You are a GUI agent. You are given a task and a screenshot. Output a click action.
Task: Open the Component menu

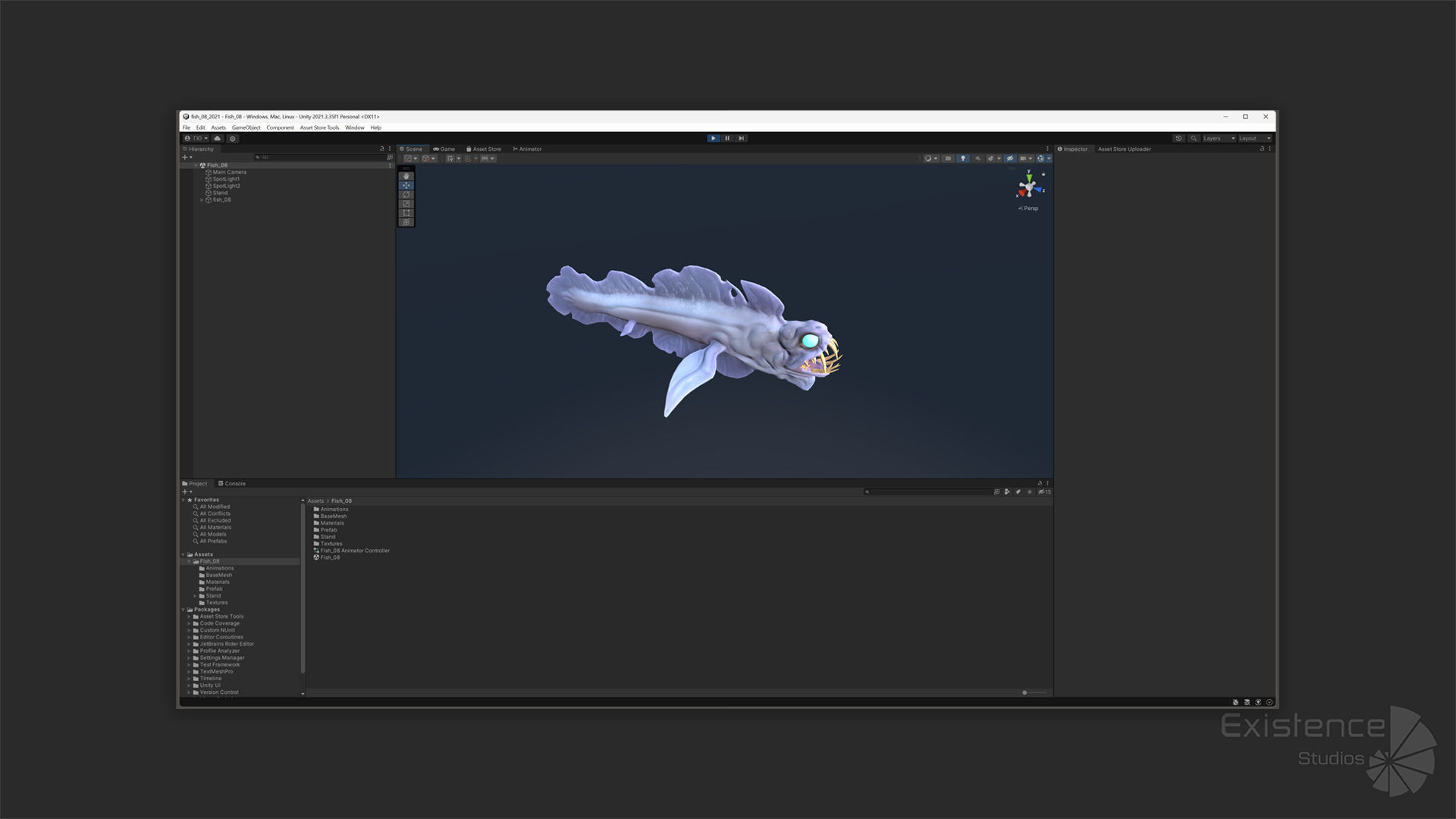(280, 127)
